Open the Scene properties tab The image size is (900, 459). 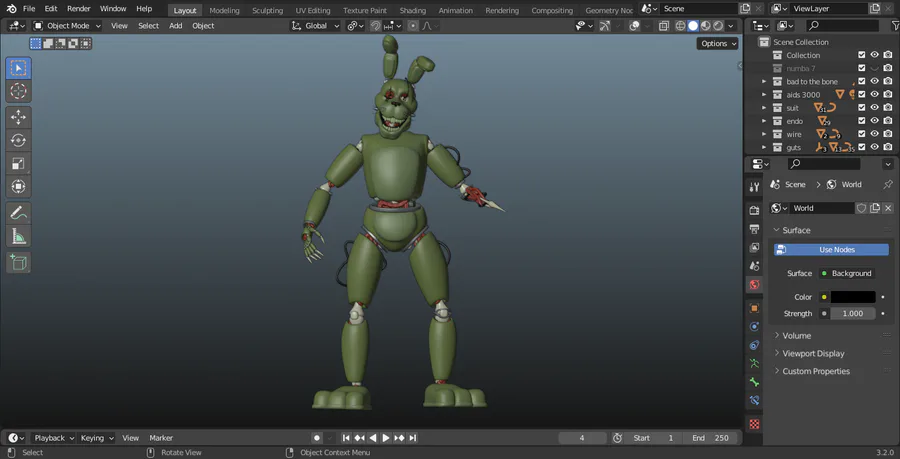point(754,266)
